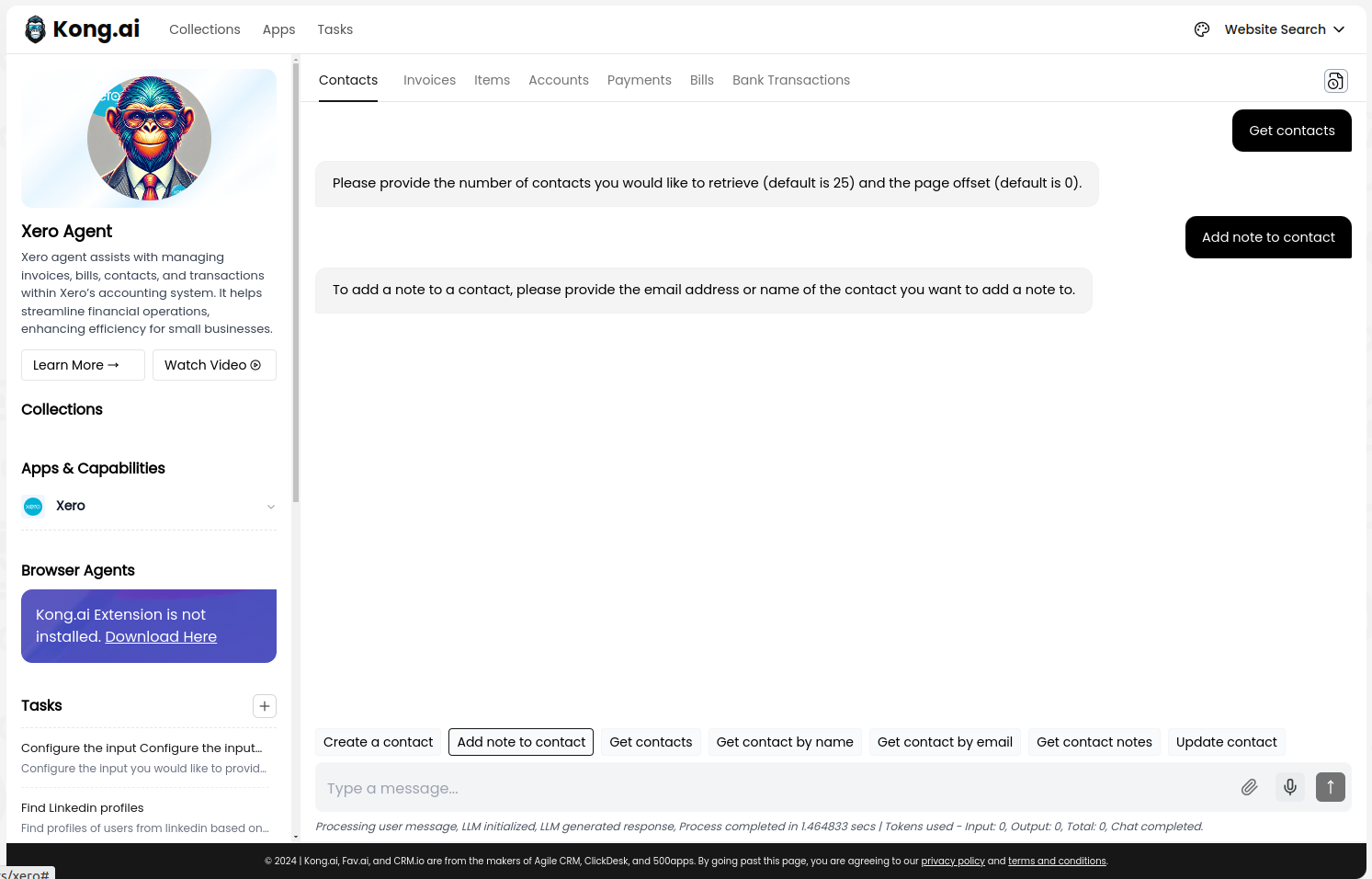Image resolution: width=1372 pixels, height=879 pixels.
Task: Switch to the Payments tab
Action: [x=639, y=80]
